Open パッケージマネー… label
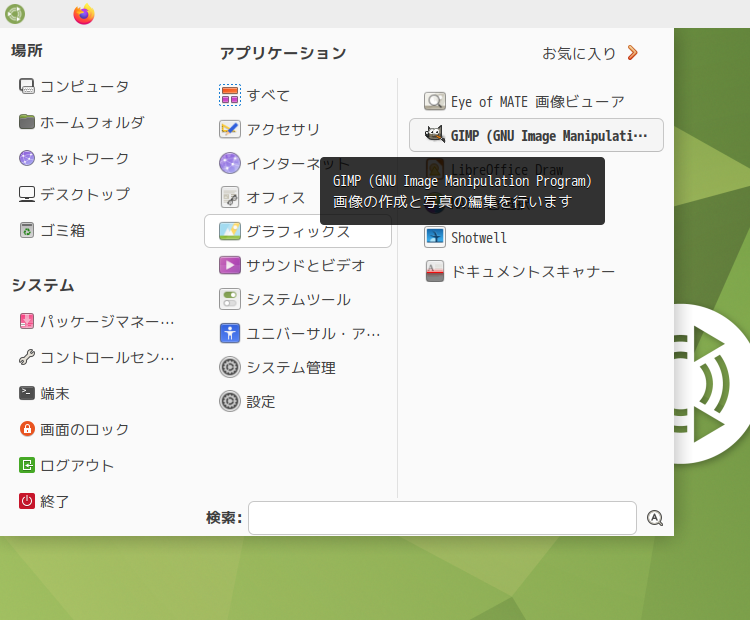The height and width of the screenshot is (620, 750). pyautogui.click(x=107, y=321)
